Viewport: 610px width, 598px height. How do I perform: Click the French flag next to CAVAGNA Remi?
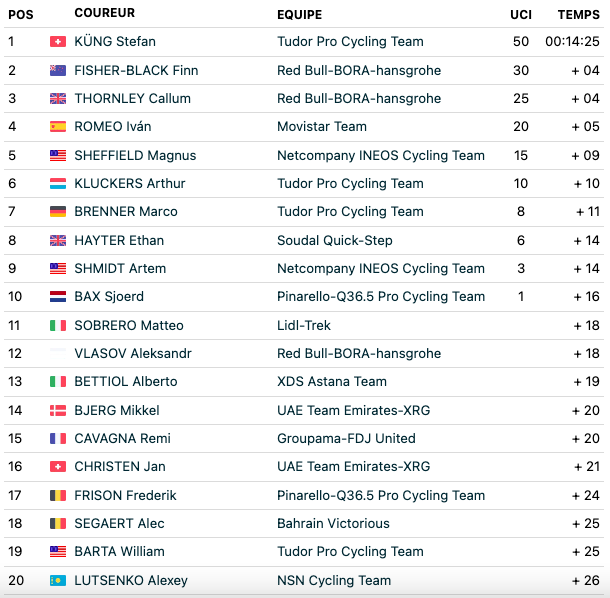pos(58,438)
